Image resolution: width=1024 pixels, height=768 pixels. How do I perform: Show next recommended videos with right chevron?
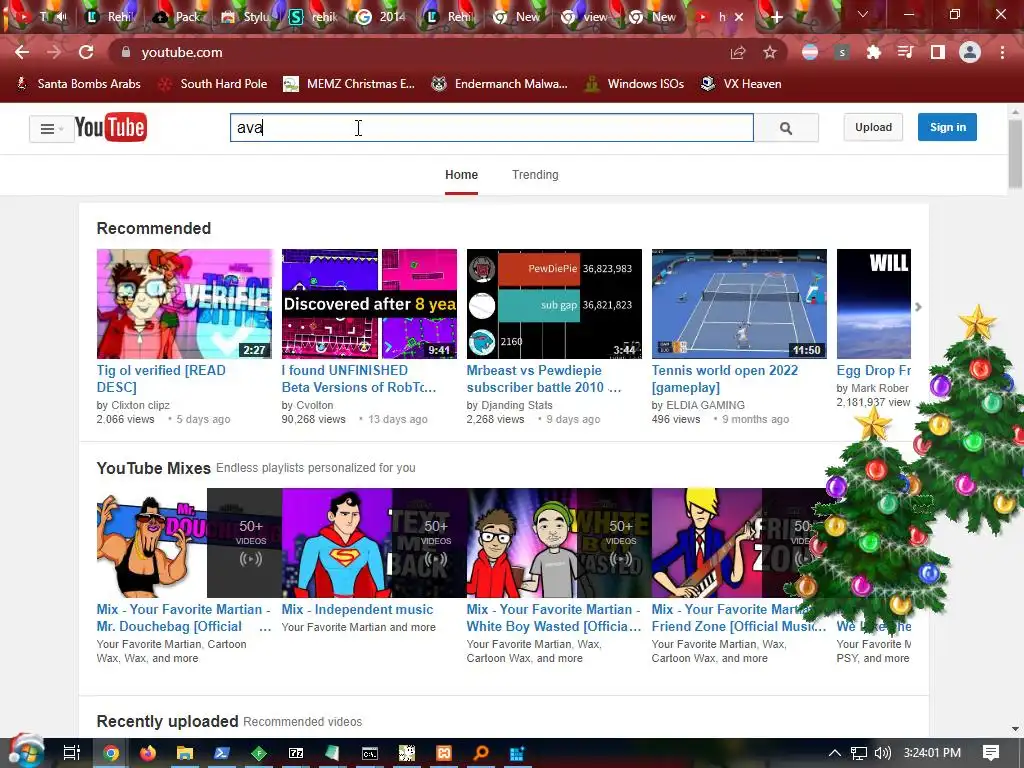pyautogui.click(x=918, y=307)
